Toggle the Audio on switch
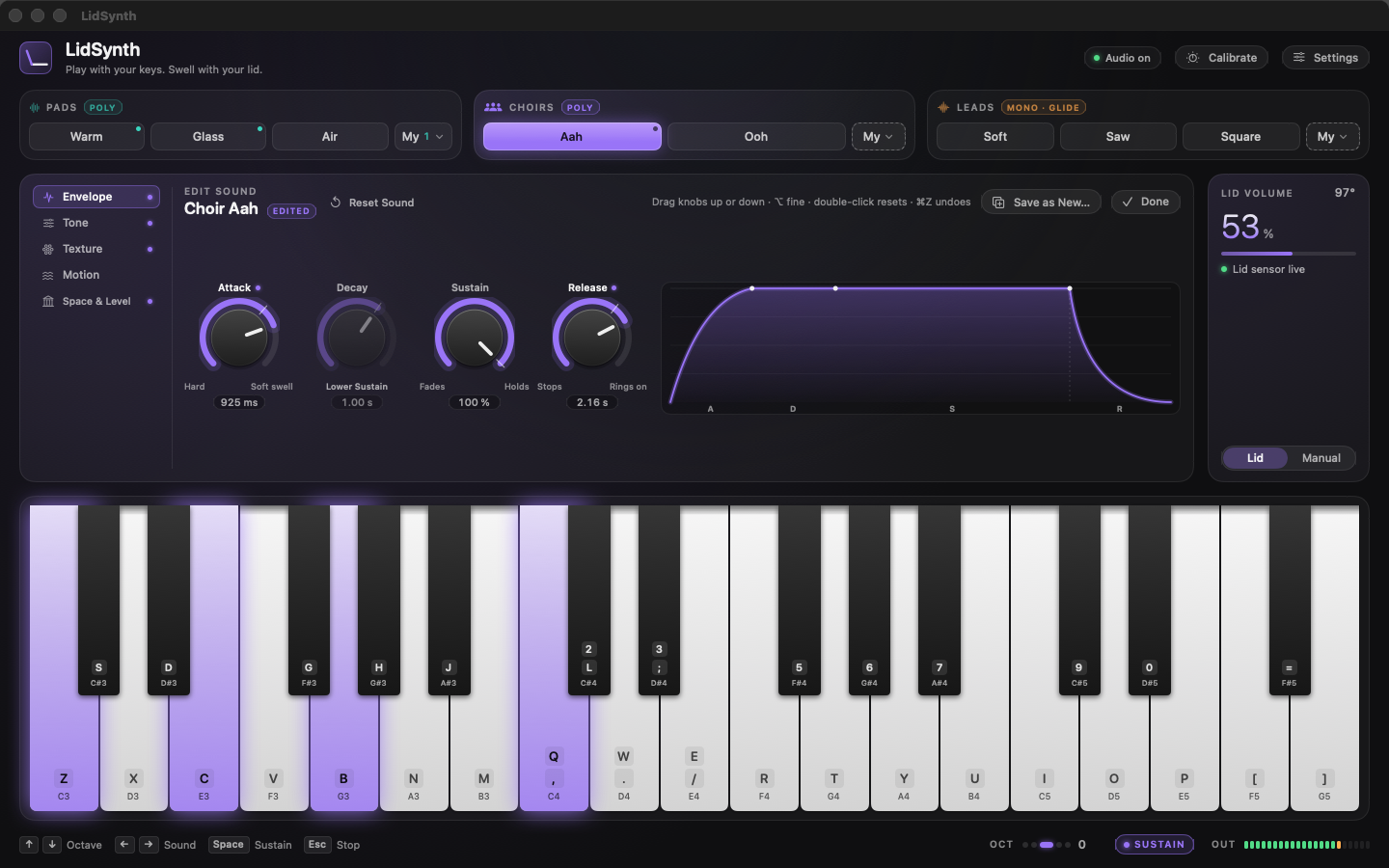Image resolution: width=1389 pixels, height=868 pixels. (1123, 58)
